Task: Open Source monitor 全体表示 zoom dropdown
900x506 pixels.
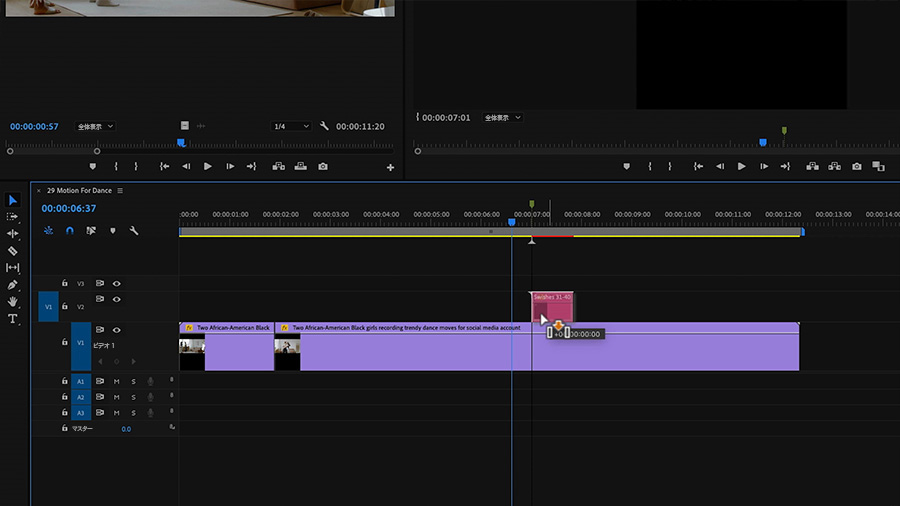Action: (x=95, y=126)
